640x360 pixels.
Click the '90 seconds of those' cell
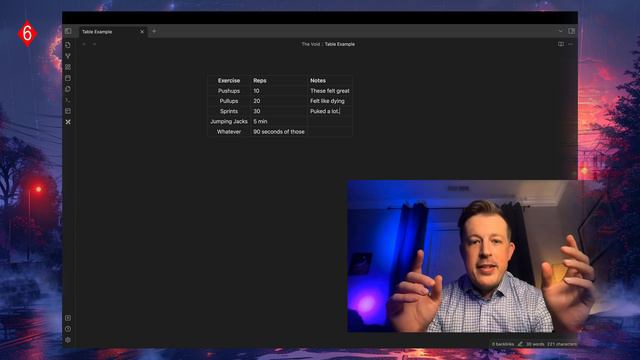[278, 131]
